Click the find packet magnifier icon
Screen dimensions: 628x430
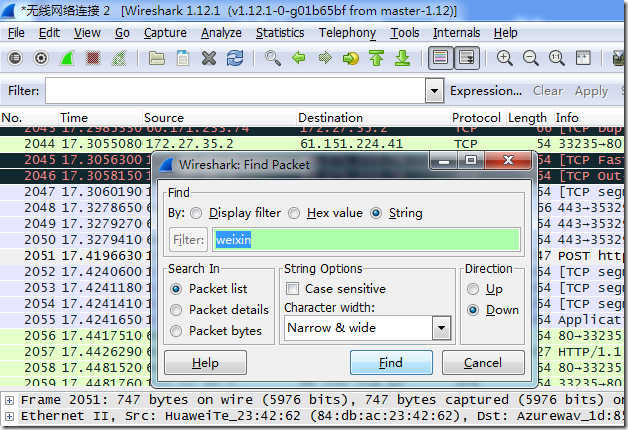pyautogui.click(x=272, y=58)
